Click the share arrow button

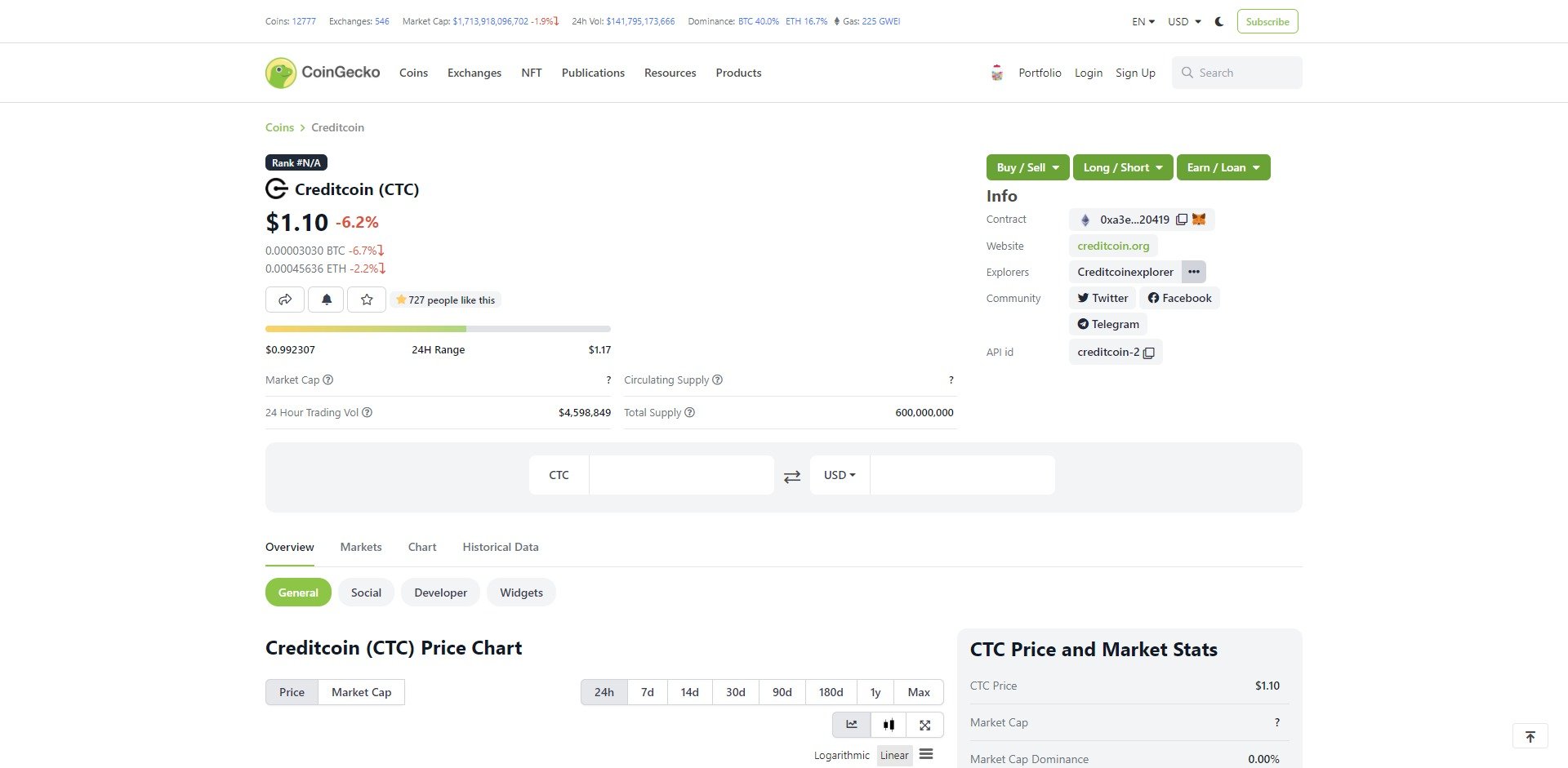tap(285, 300)
